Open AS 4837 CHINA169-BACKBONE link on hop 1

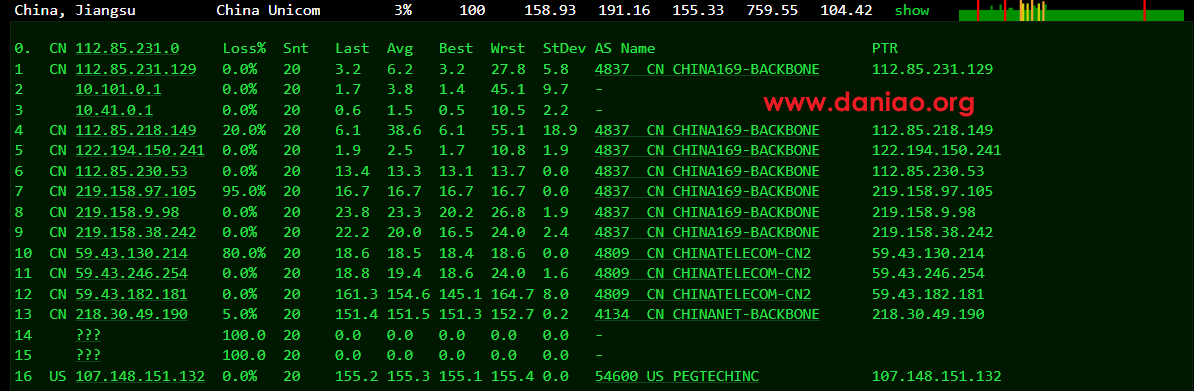(707, 69)
